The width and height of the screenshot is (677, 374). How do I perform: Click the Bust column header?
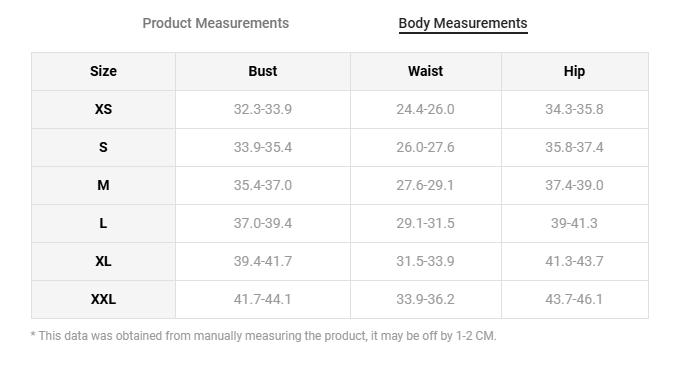263,71
